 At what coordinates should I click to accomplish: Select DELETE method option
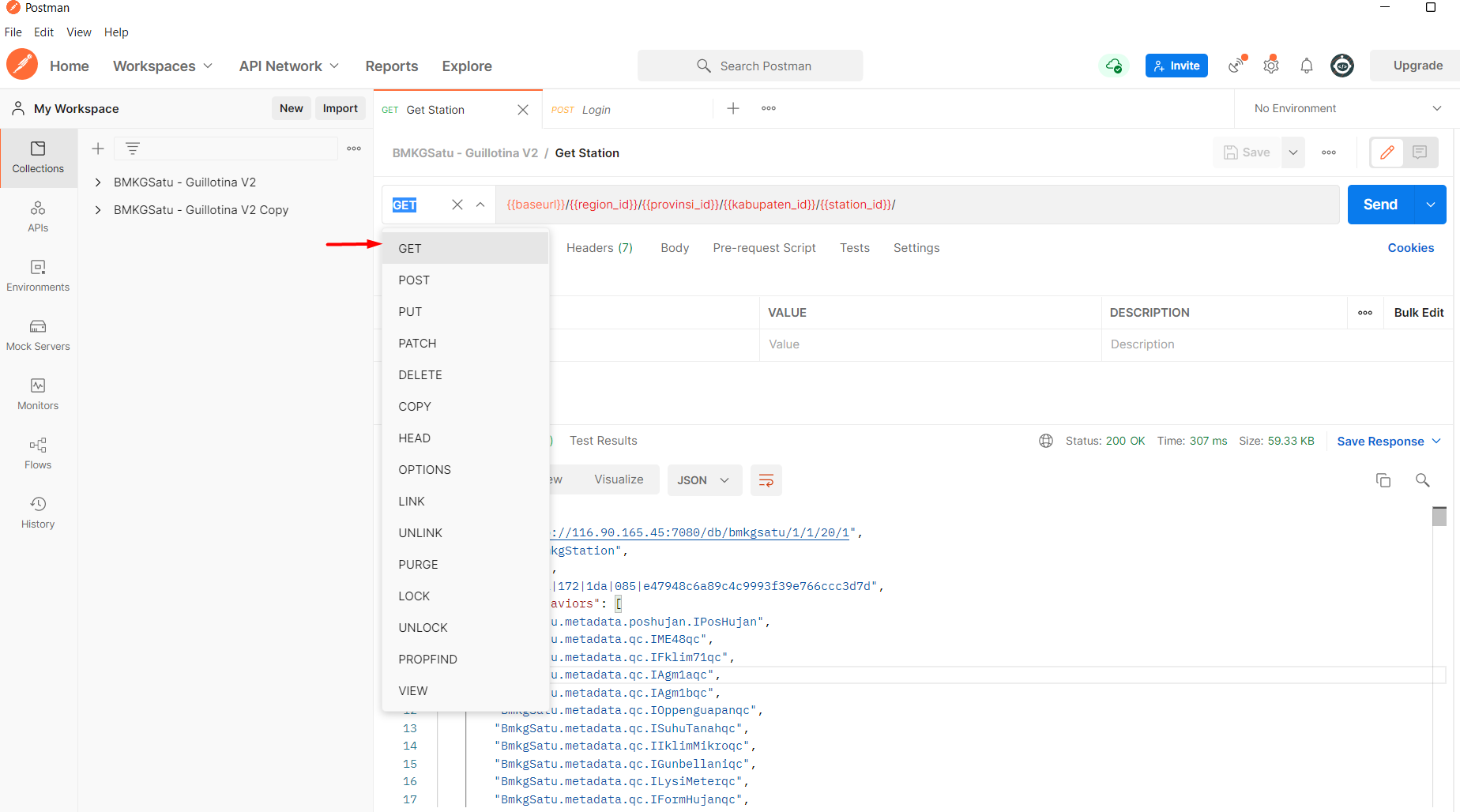[x=465, y=374]
